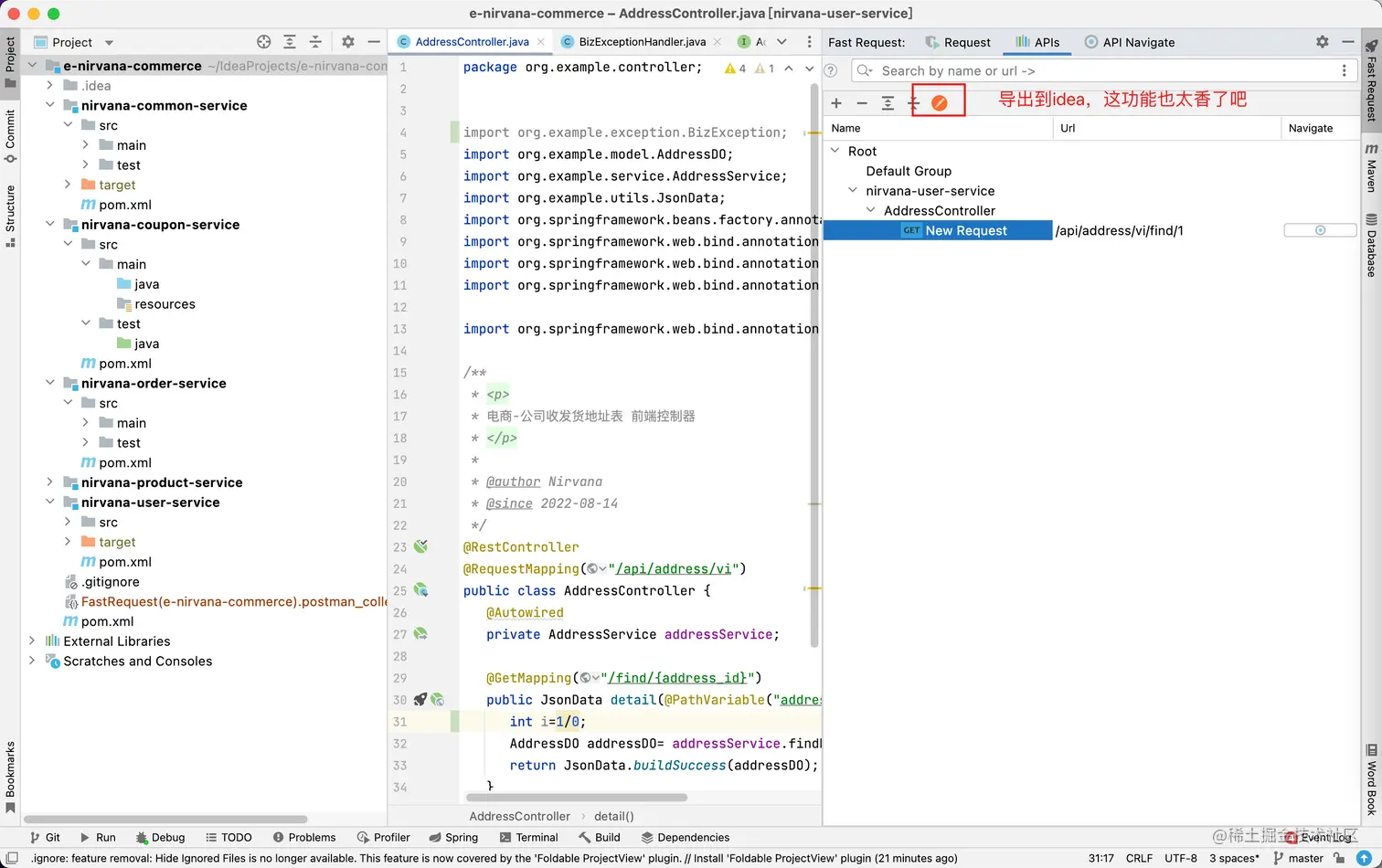
Task: Switch to the APIs tab
Action: [1037, 42]
